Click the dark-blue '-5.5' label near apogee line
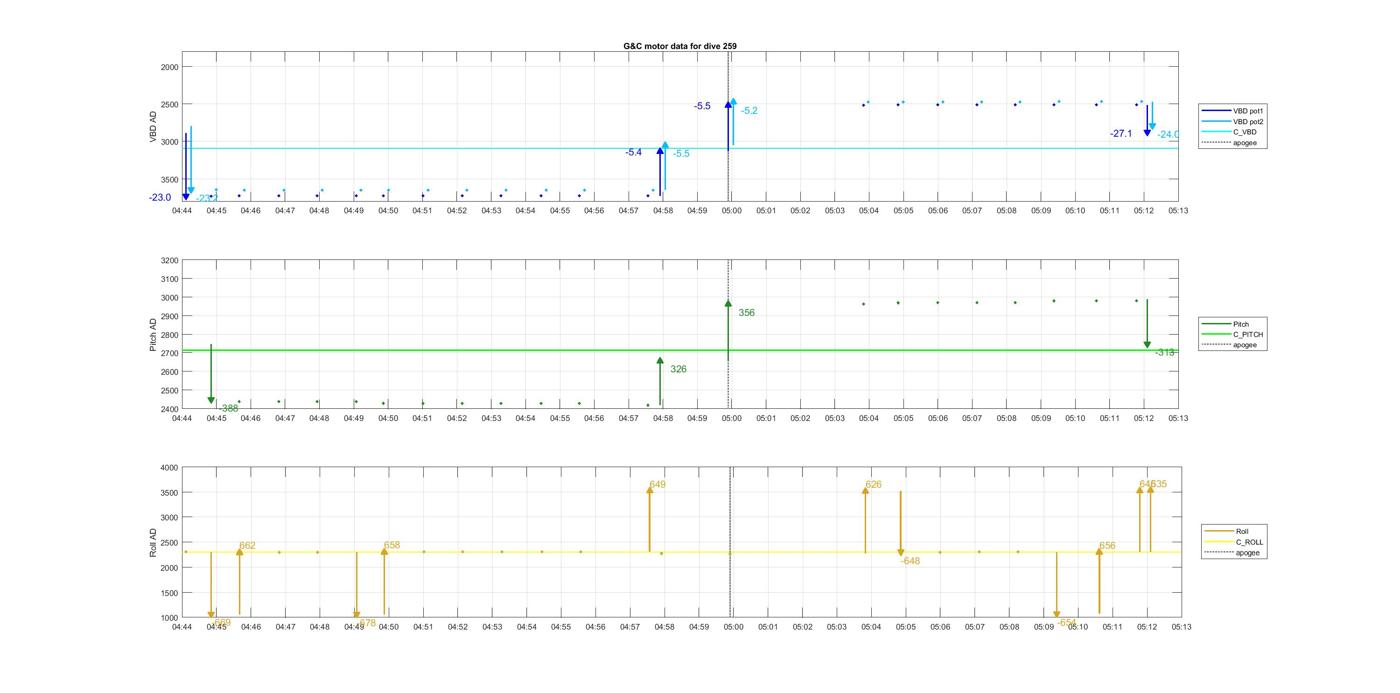This screenshot has height=693, width=1400. coord(702,106)
